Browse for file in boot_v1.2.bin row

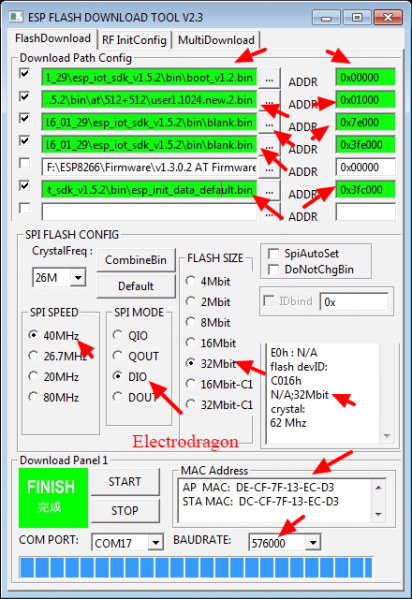(x=269, y=79)
